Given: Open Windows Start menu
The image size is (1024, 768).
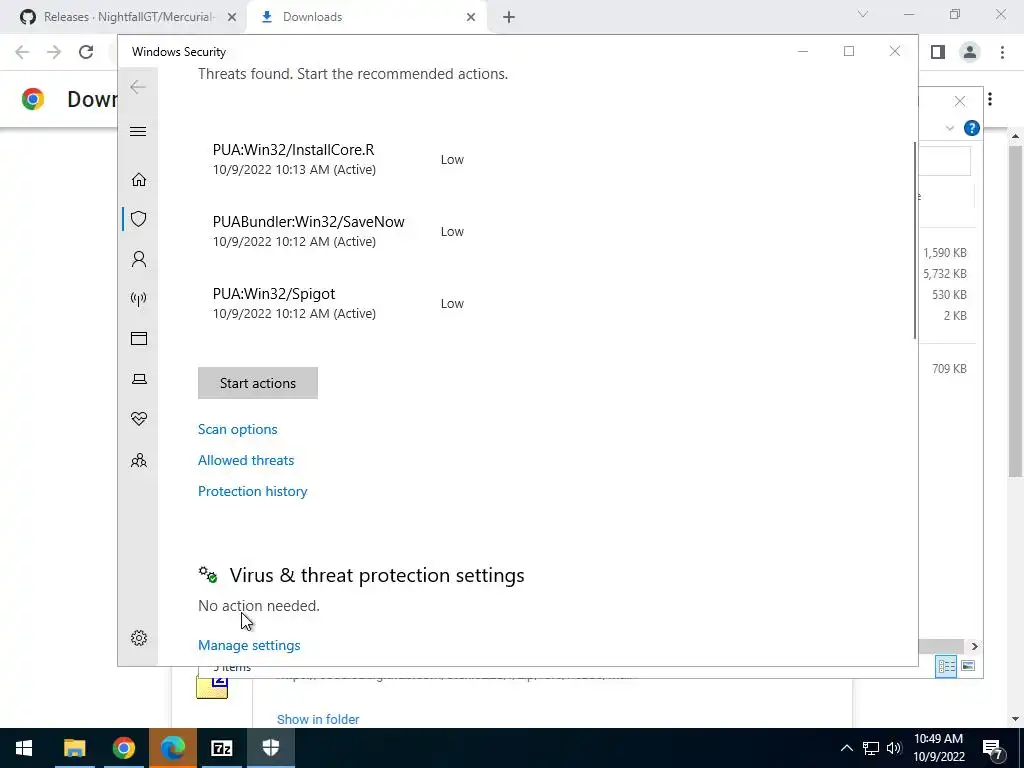Looking at the screenshot, I should click(x=24, y=748).
